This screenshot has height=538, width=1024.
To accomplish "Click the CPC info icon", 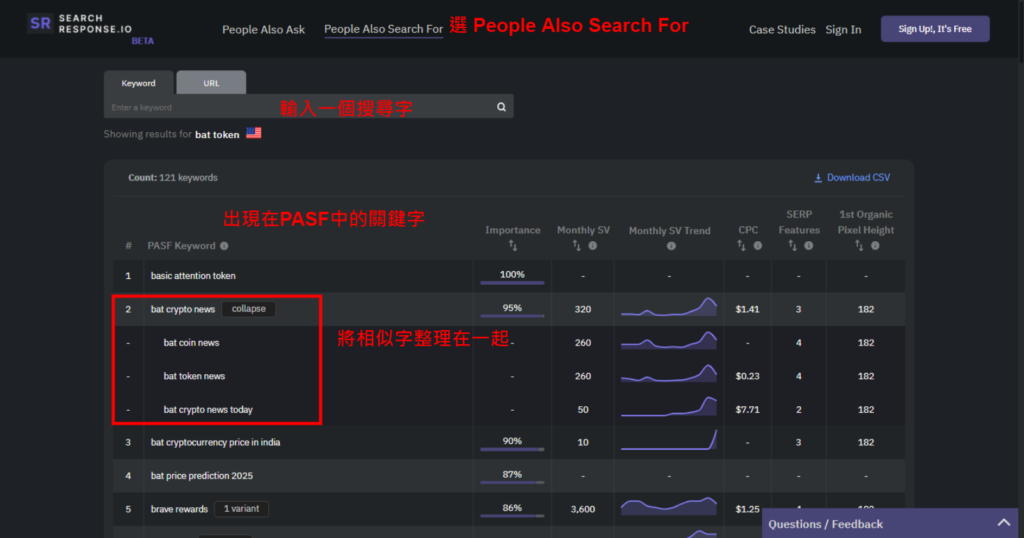I will (758, 246).
